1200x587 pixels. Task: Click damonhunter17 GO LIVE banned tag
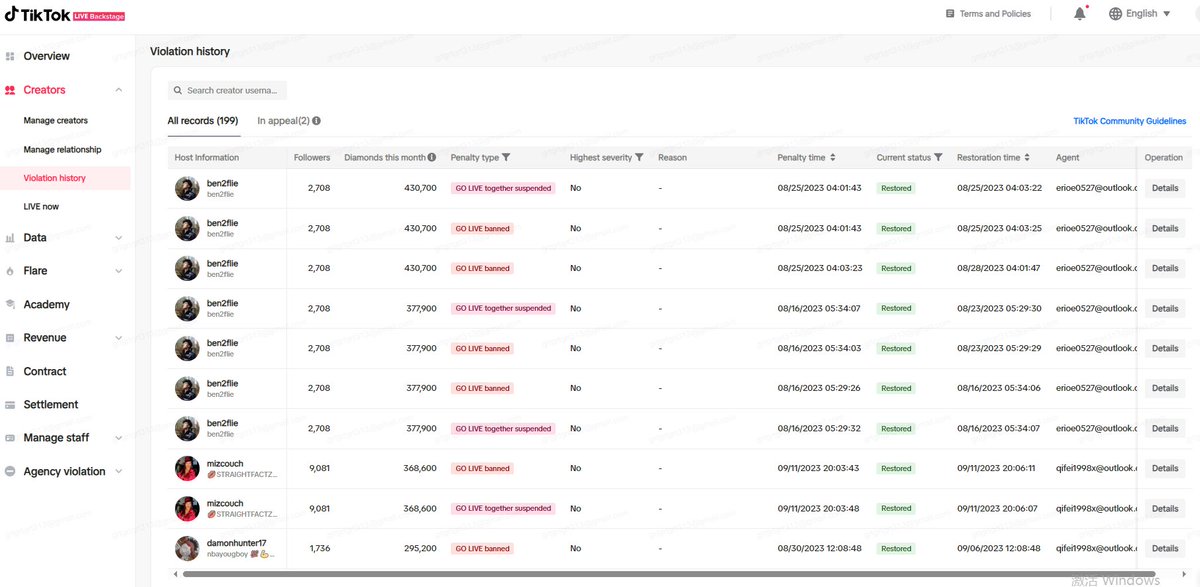(x=483, y=548)
